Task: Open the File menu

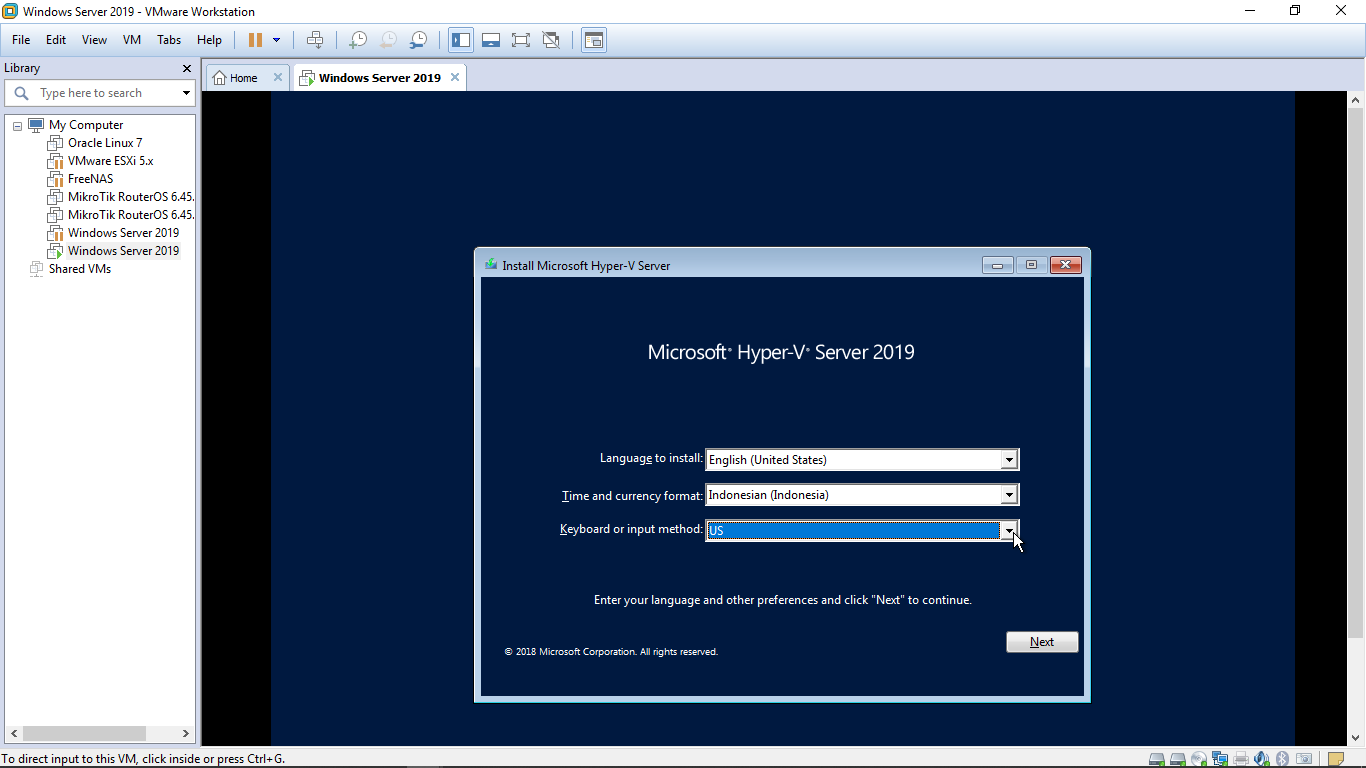Action: click(x=21, y=40)
